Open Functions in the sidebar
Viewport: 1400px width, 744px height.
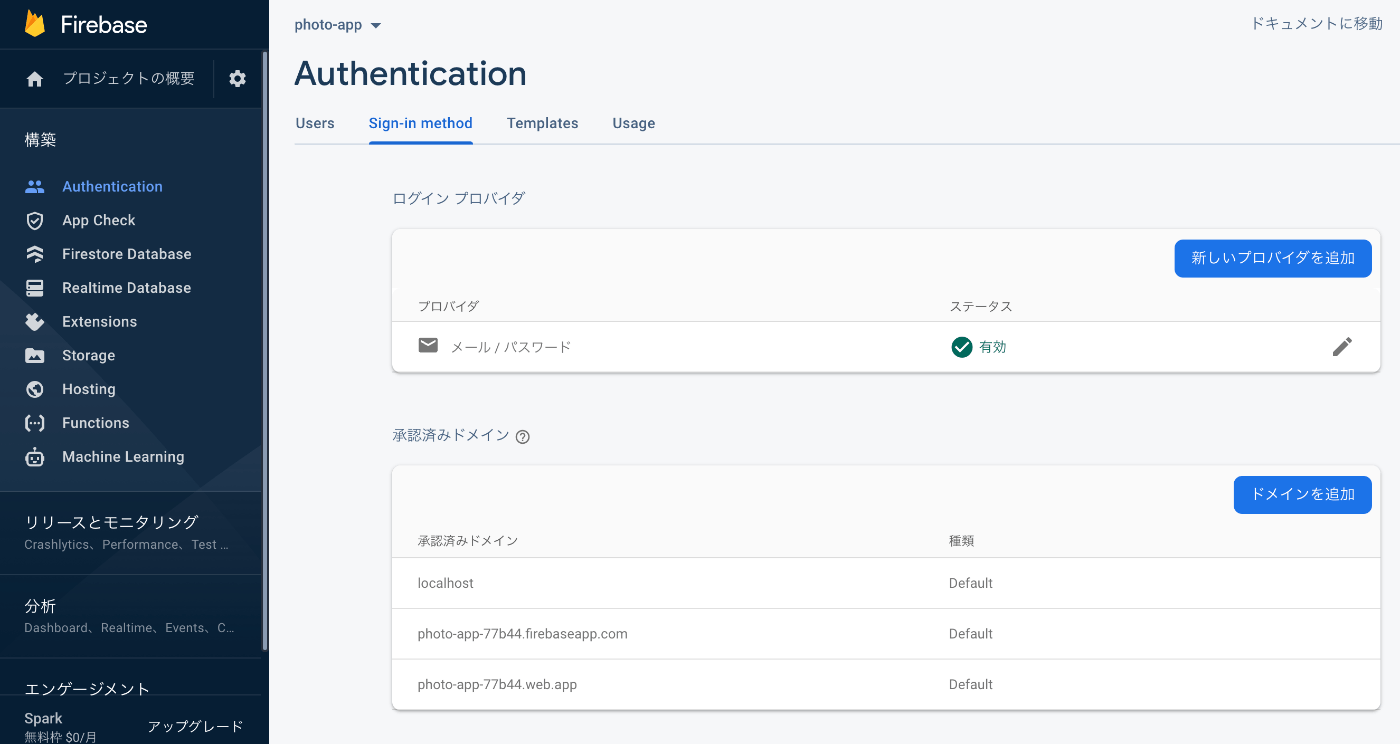[96, 423]
